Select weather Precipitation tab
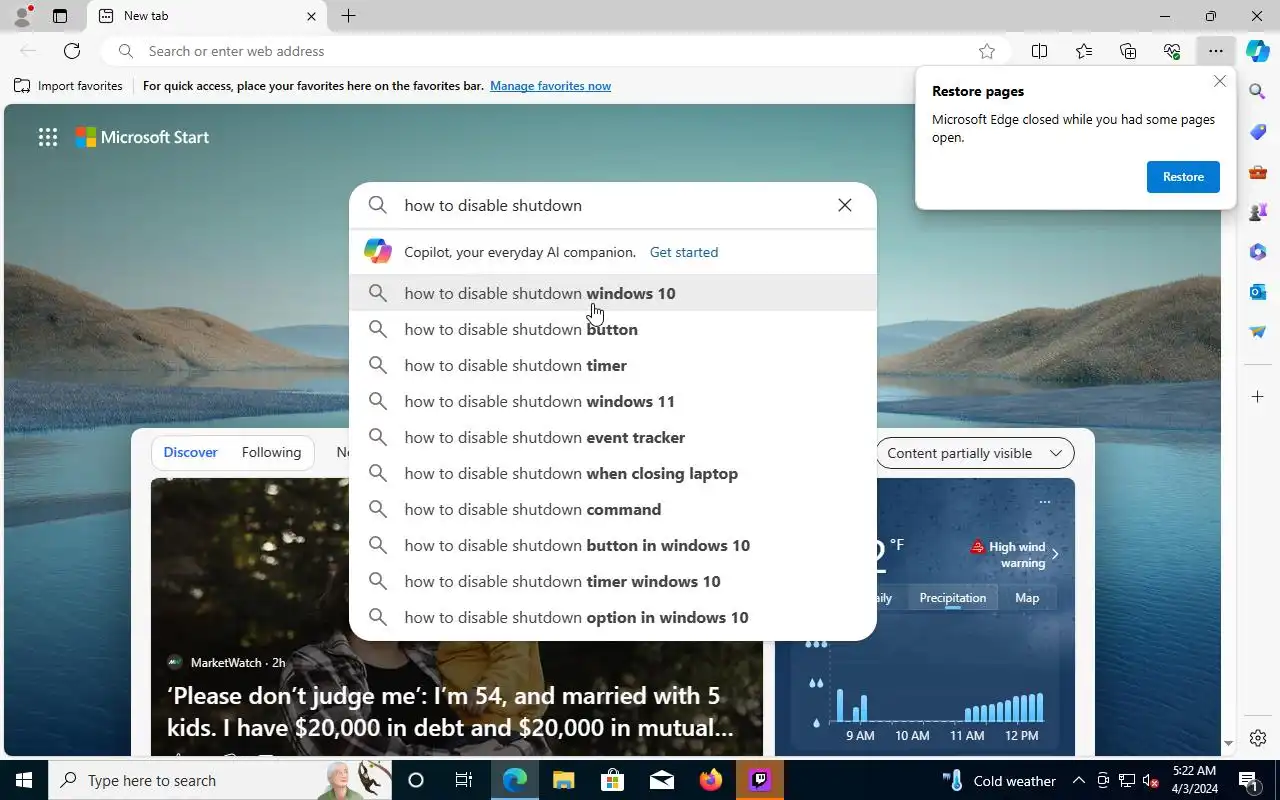 [952, 598]
